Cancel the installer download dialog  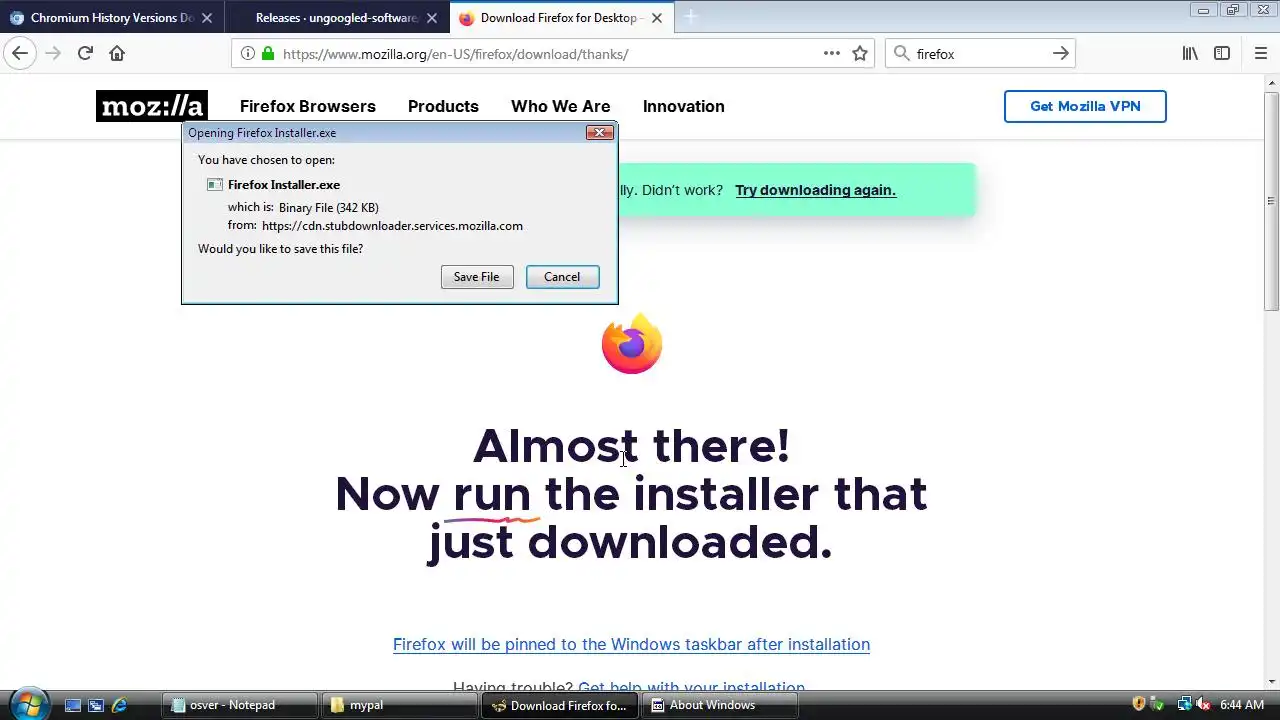click(x=562, y=277)
